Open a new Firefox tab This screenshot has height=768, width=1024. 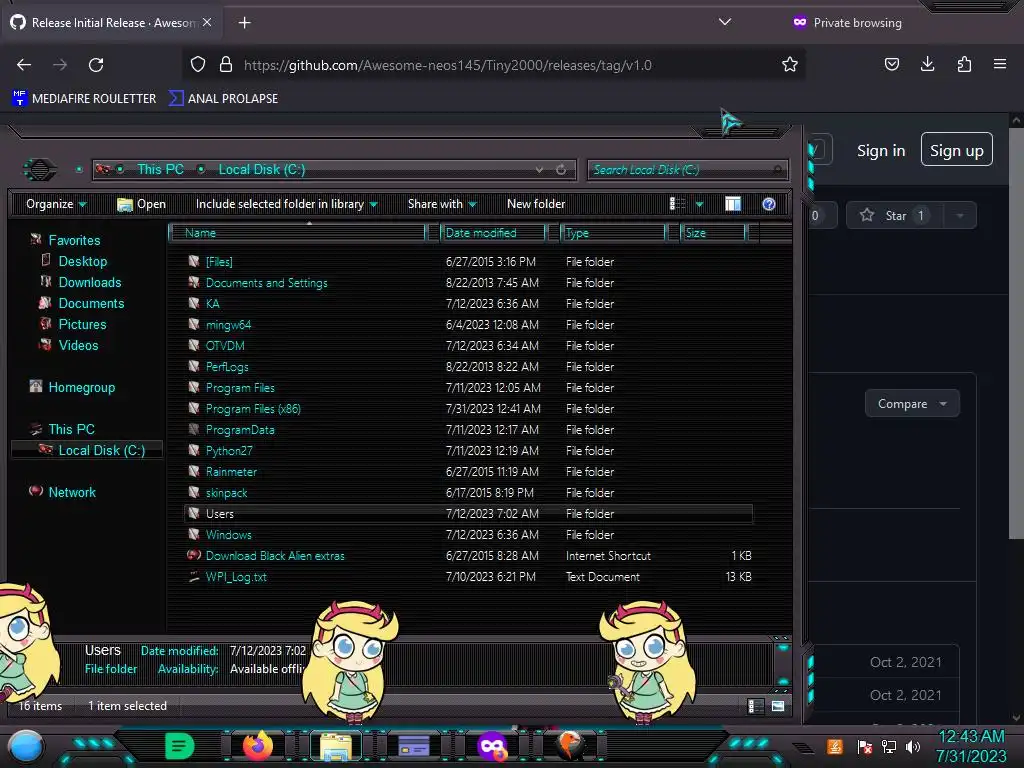point(244,23)
